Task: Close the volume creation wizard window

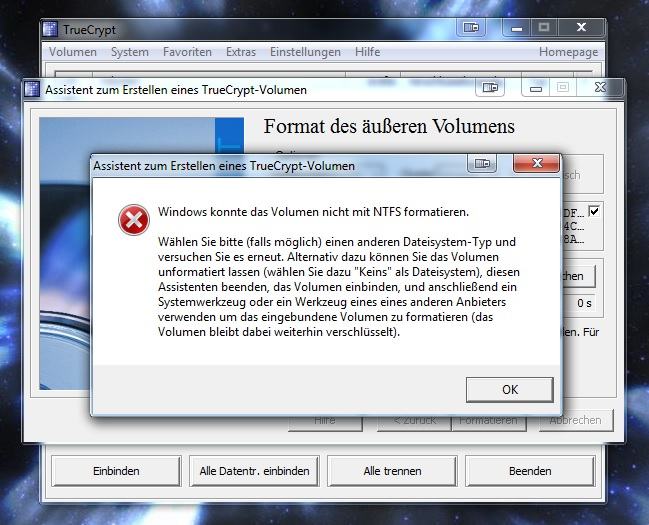Action: click(x=600, y=87)
